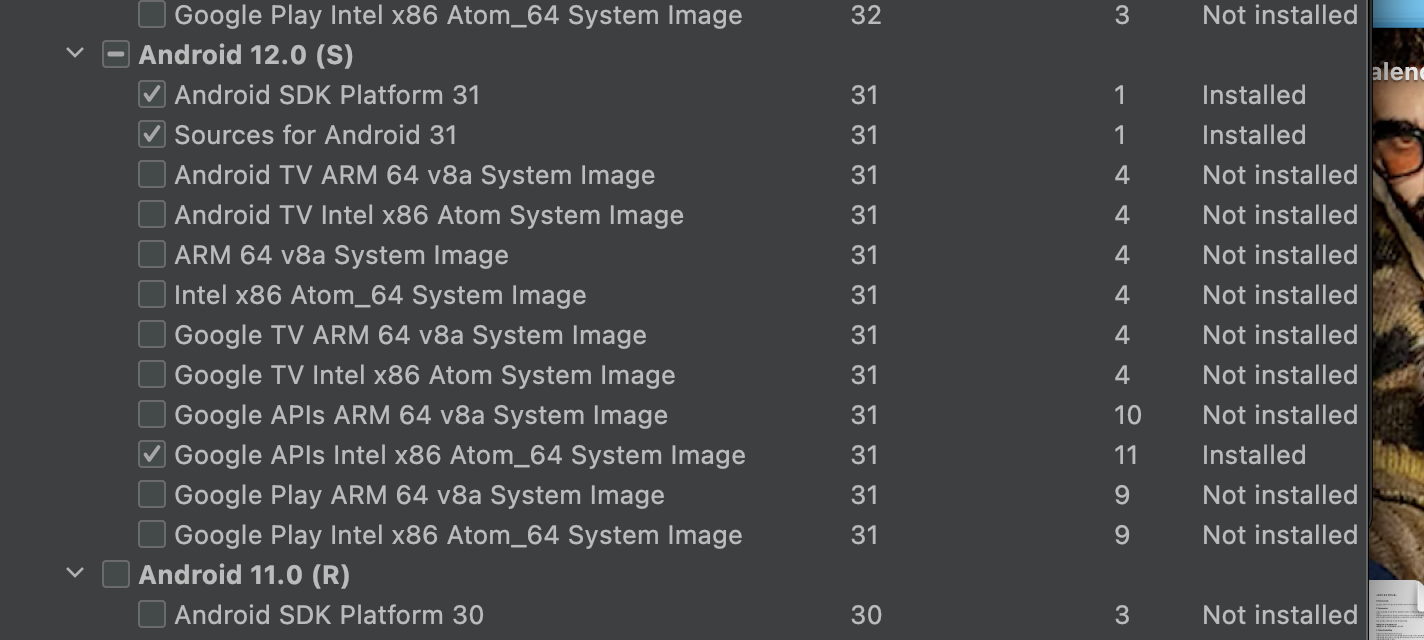Check the Android 11.0 (R) group checkbox
Image resolution: width=1424 pixels, height=640 pixels.
point(116,575)
